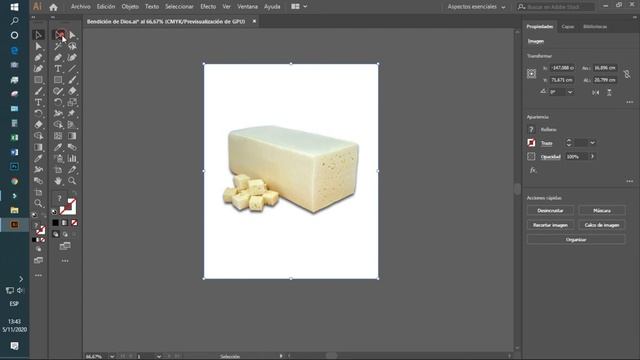Switch to the Capas tab
Screen dimensions: 640x360
click(568, 27)
